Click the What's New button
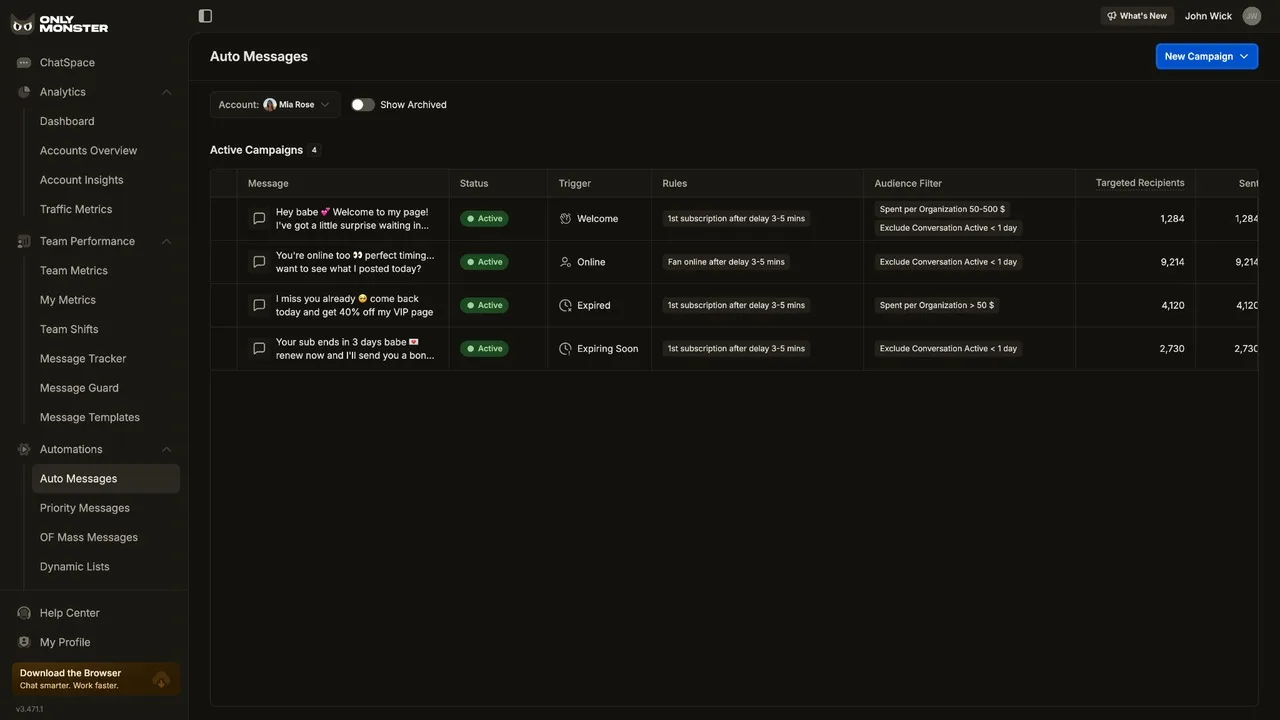Screen dimensions: 1280x720 point(1137,16)
